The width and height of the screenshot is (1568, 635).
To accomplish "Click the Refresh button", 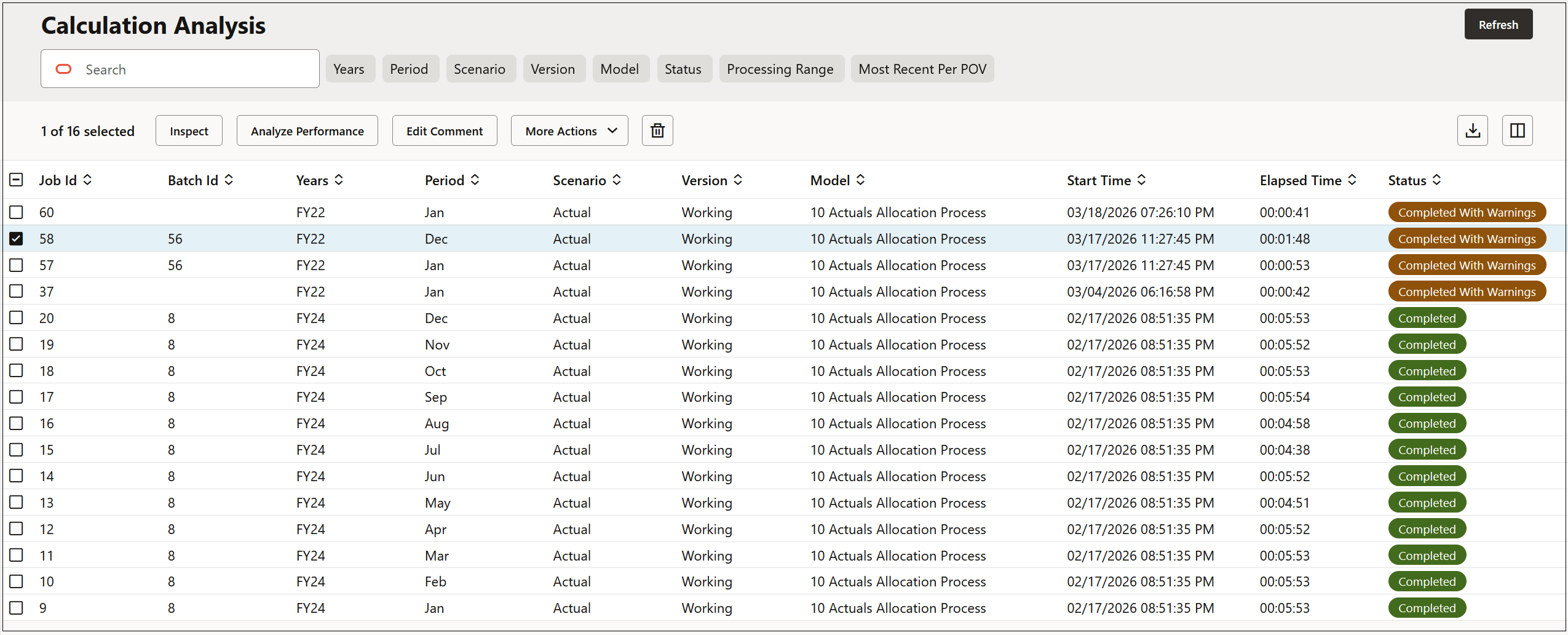I will 1498,25.
